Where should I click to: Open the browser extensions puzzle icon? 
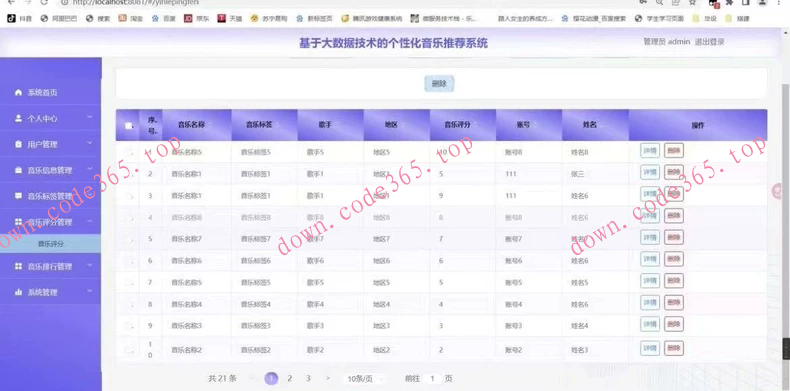[729, 3]
